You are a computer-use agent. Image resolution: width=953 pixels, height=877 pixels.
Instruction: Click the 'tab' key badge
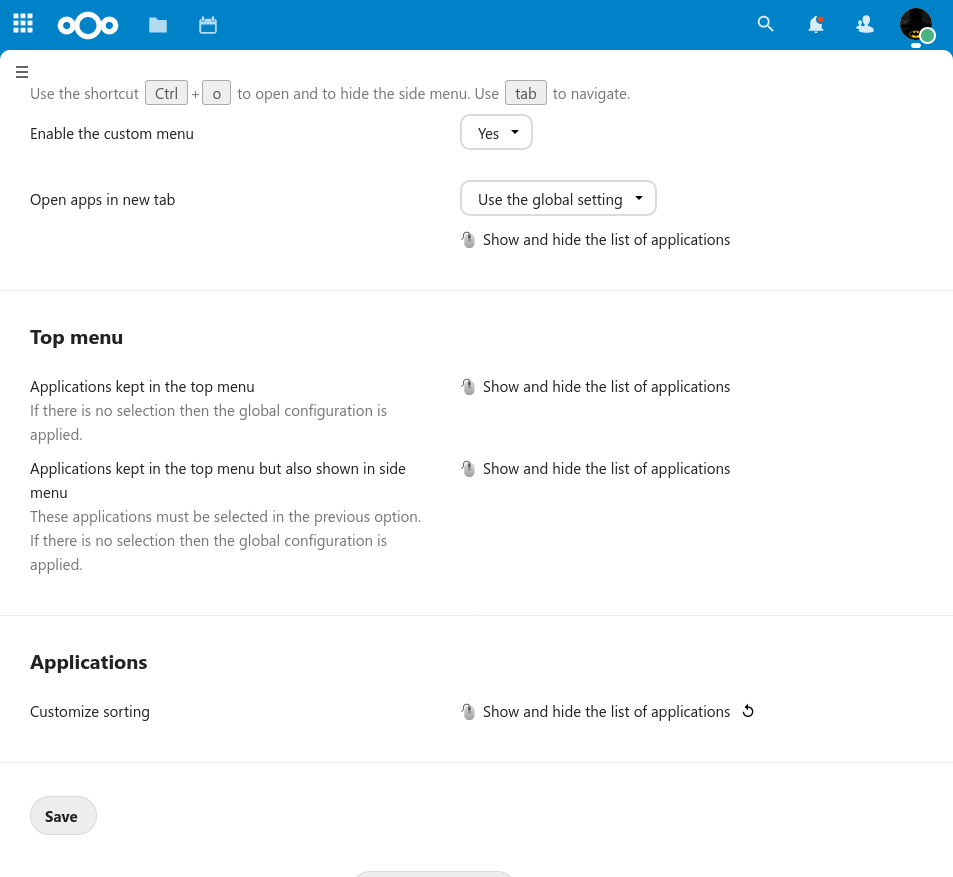pyautogui.click(x=526, y=94)
